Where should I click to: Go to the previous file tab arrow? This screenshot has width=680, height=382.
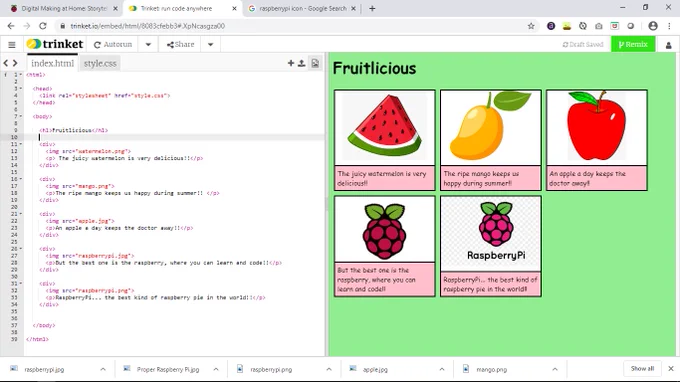point(6,63)
